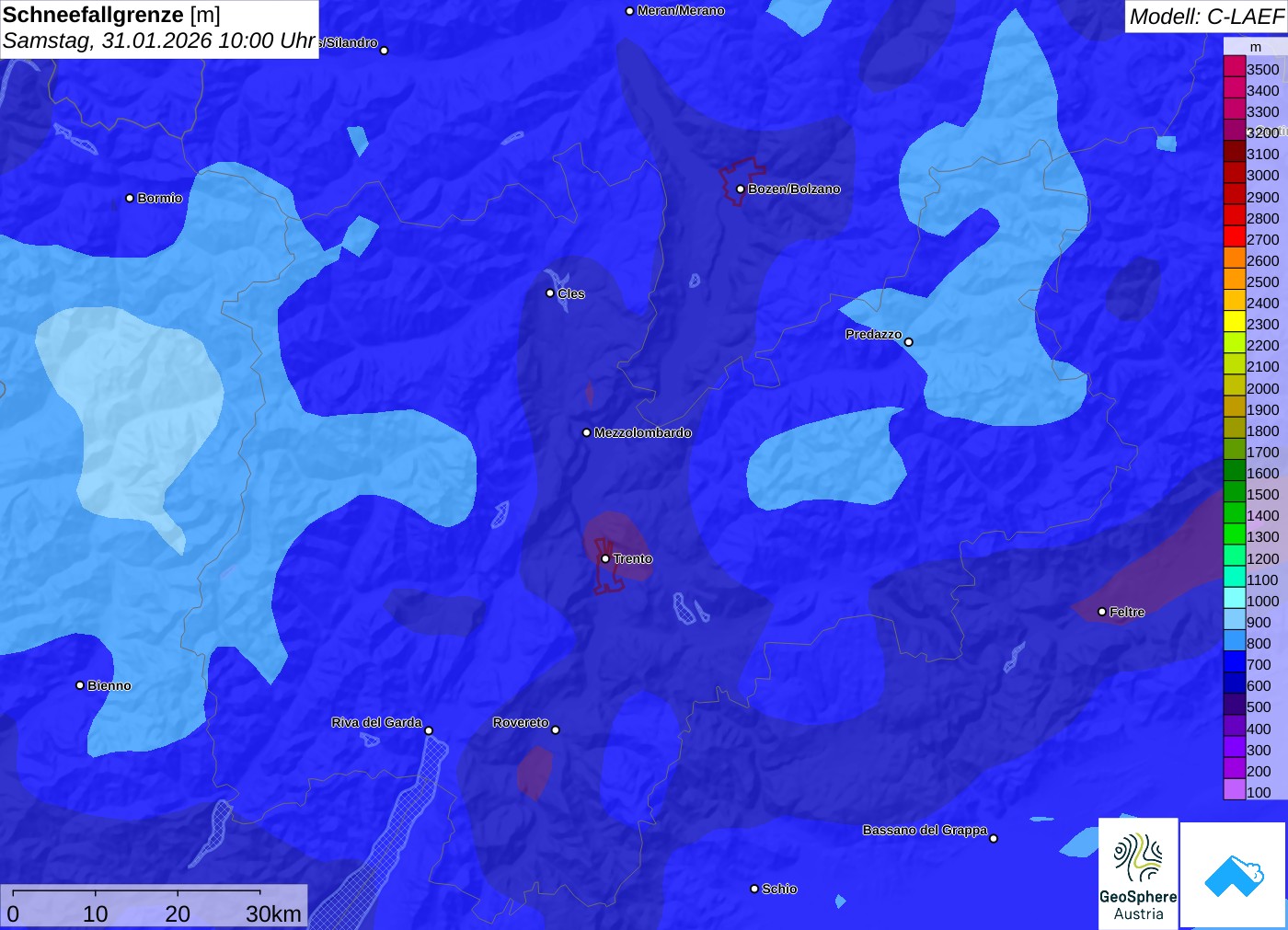Click the 3000 legend value
Viewport: 1288px width, 930px height.
1262,175
